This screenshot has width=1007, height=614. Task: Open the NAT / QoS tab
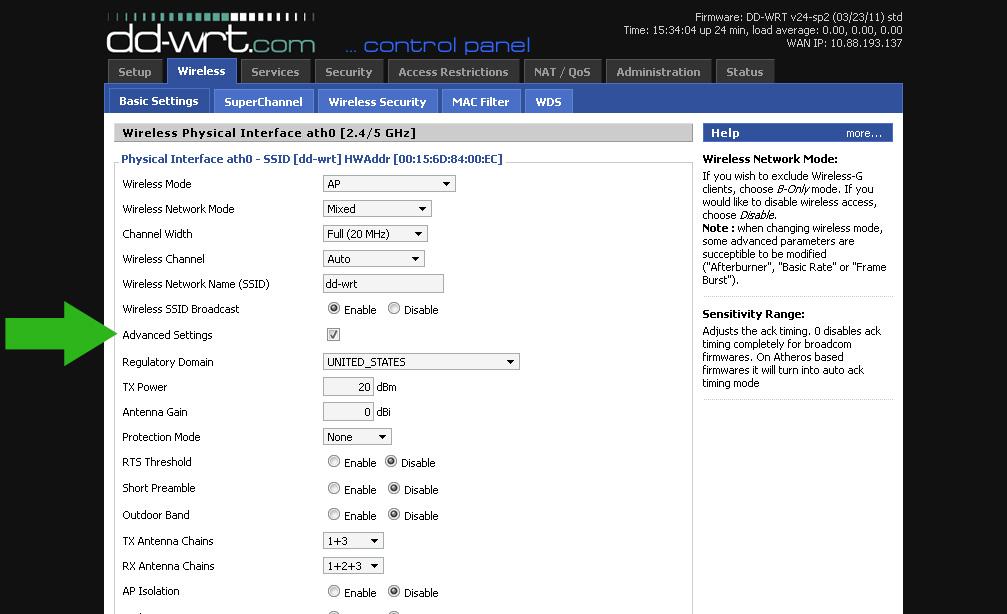(x=563, y=72)
